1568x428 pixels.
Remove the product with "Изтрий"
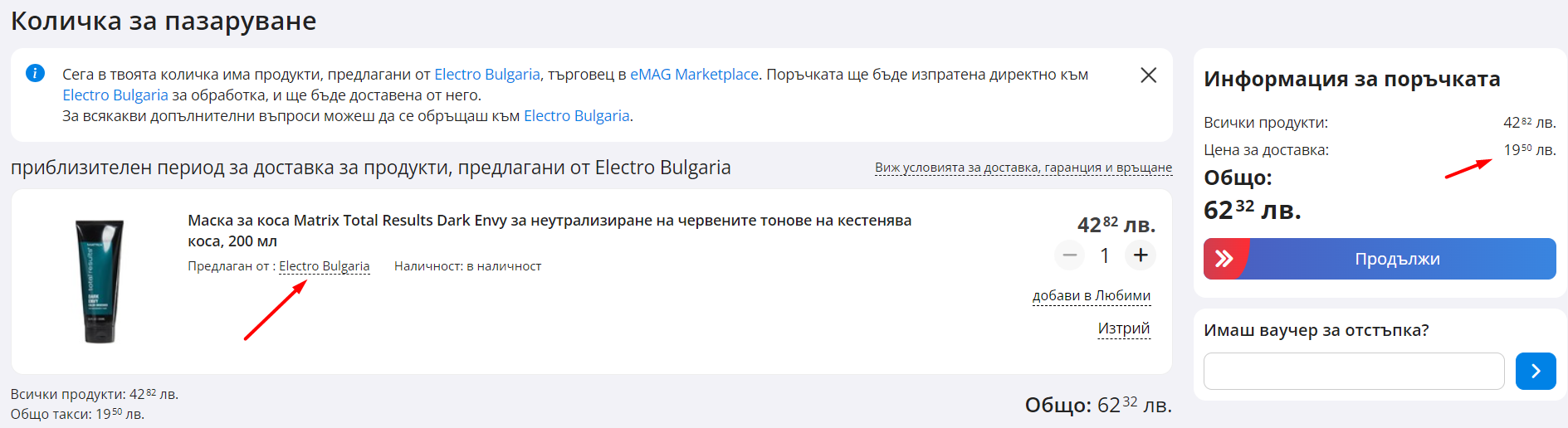click(x=1123, y=328)
